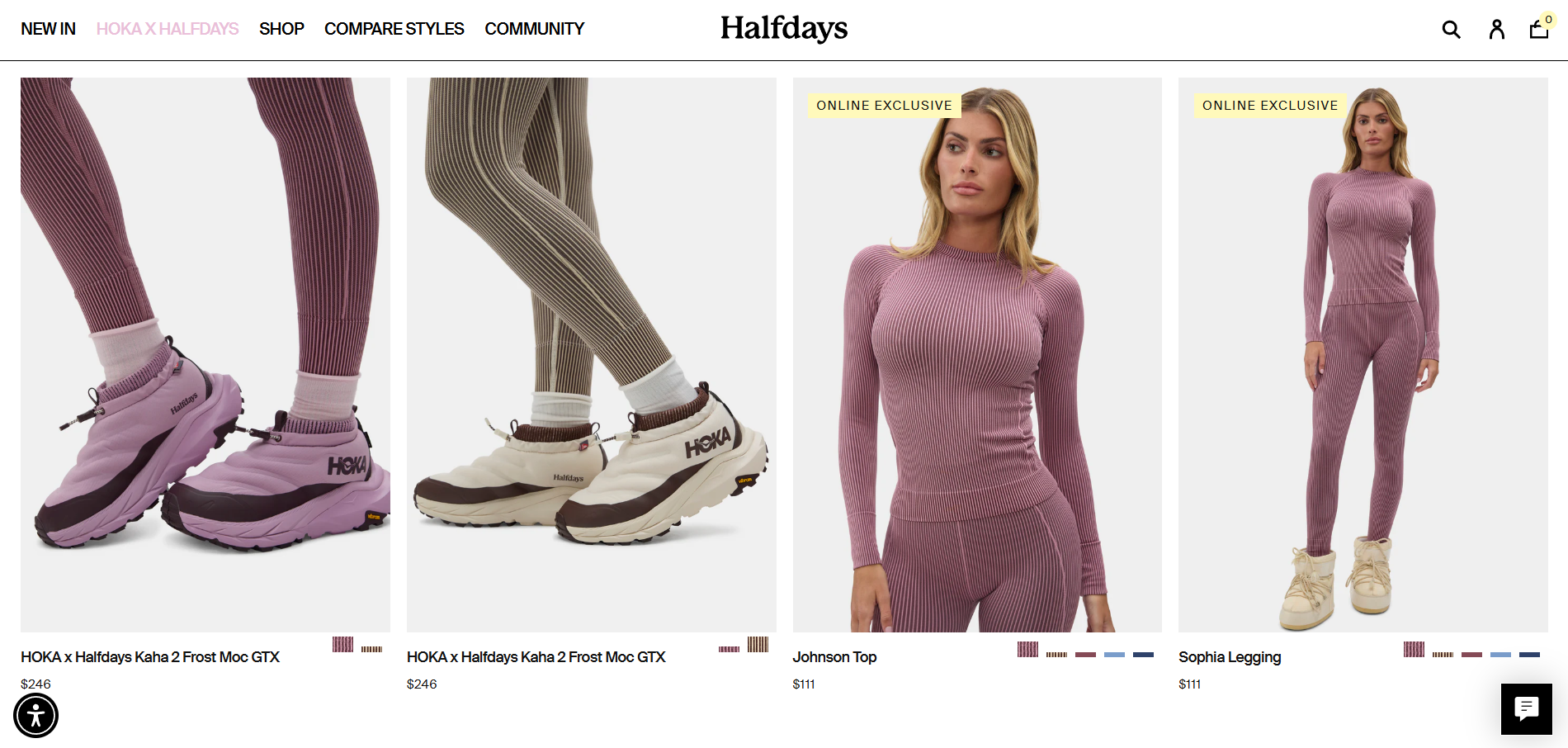Screen dimensions: 1568x748
Task: Open the account profile icon
Action: click(x=1496, y=30)
